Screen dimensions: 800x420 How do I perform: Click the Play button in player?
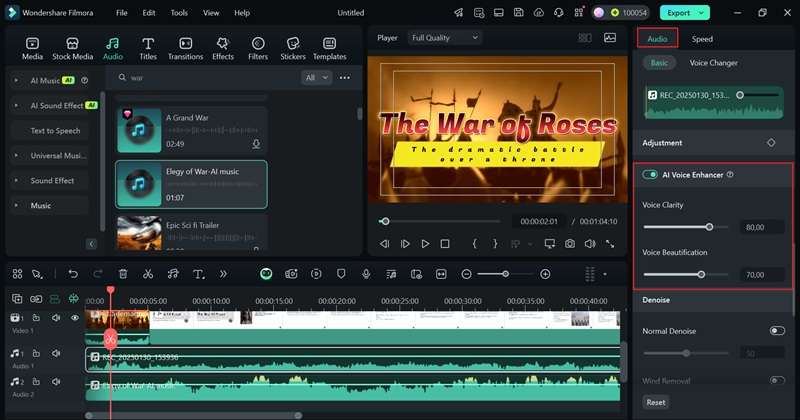425,244
